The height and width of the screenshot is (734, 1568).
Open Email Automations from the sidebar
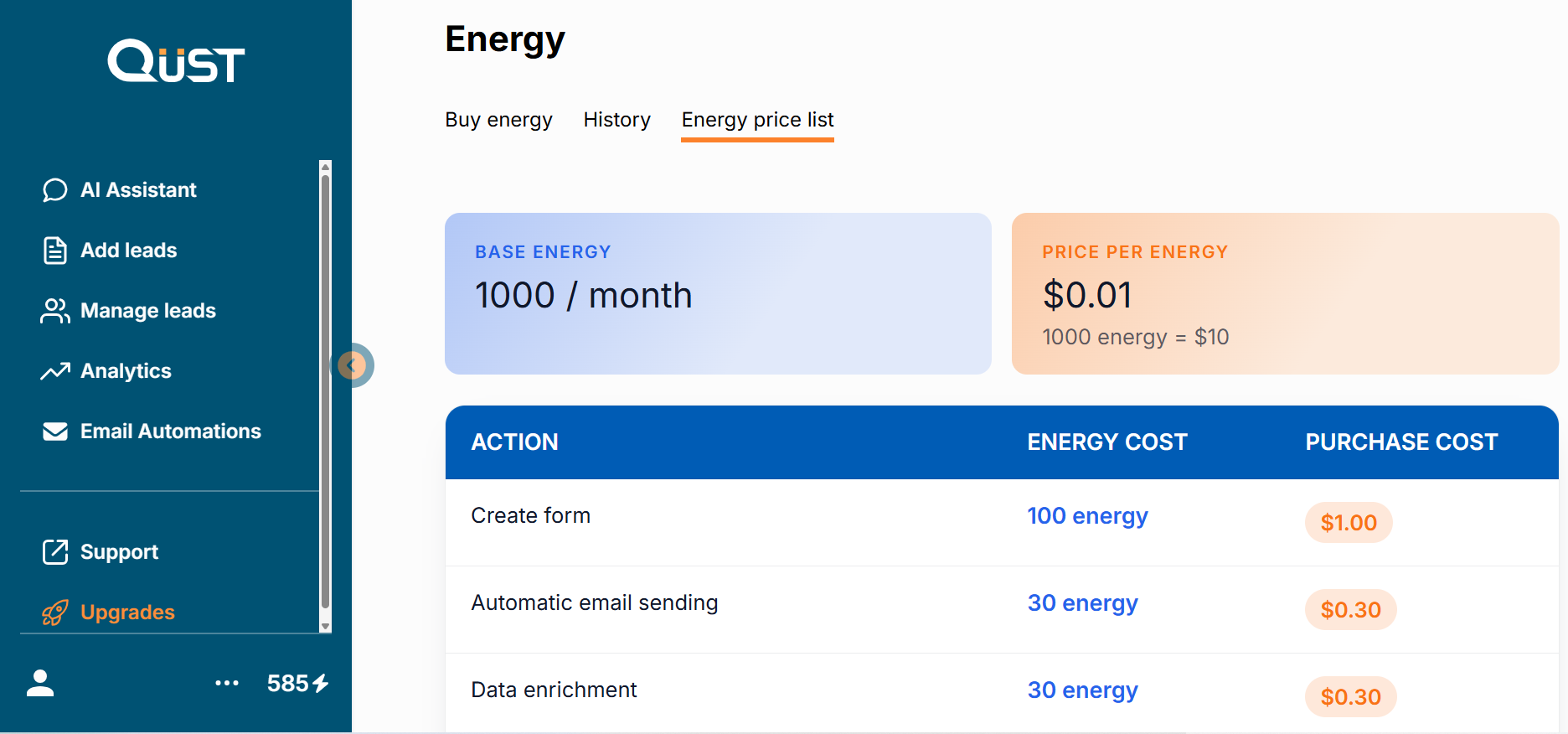[x=170, y=432]
